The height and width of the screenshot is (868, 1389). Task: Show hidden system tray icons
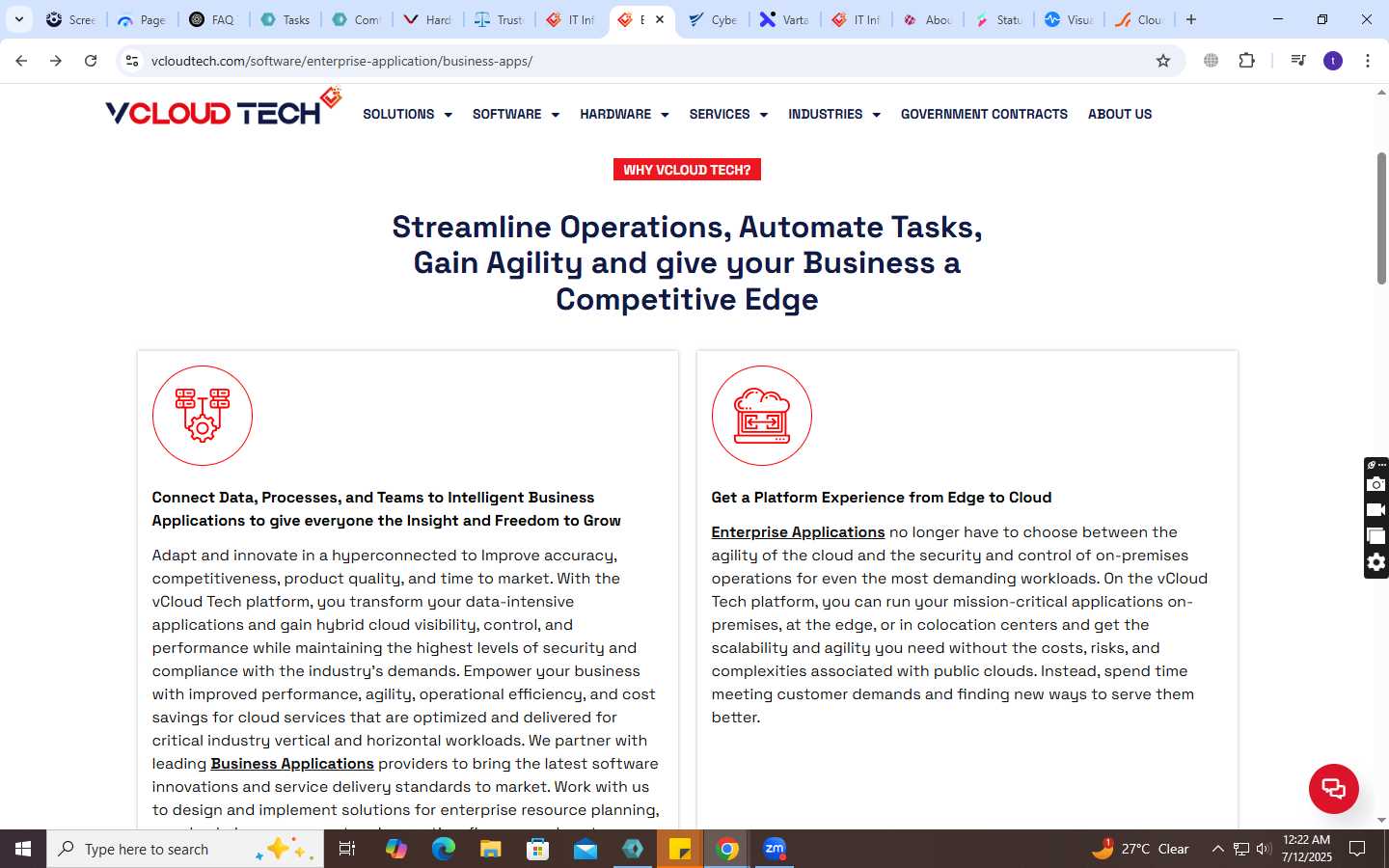point(1217,849)
